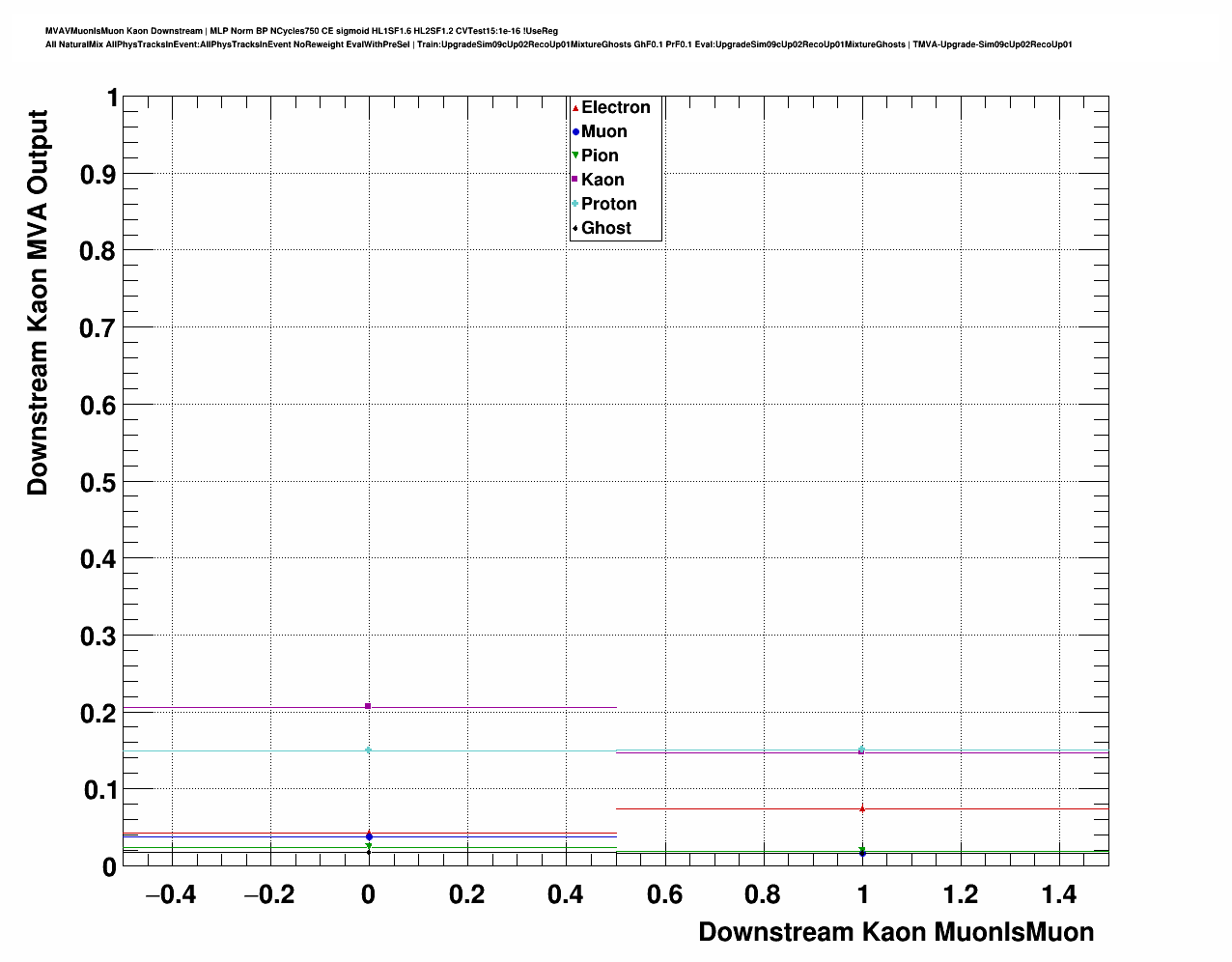
Task: Select the y-axis title "Downstream Kaon MVA Output"
Action: (37, 302)
